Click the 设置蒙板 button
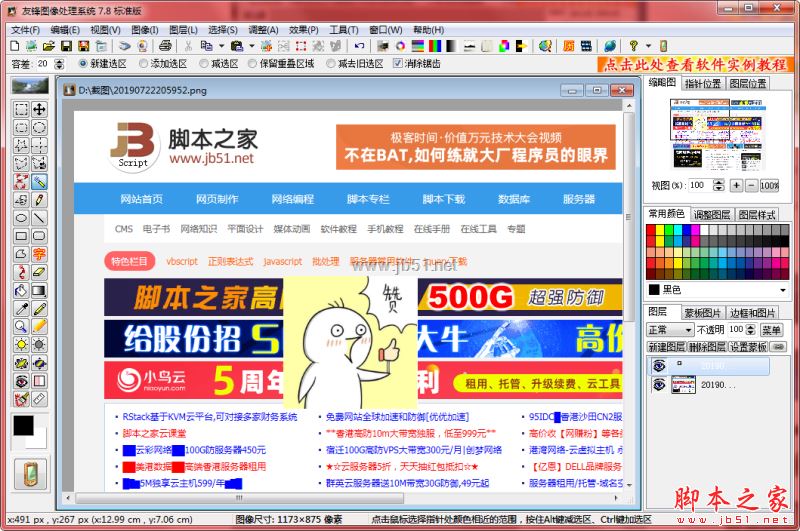 click(x=747, y=347)
